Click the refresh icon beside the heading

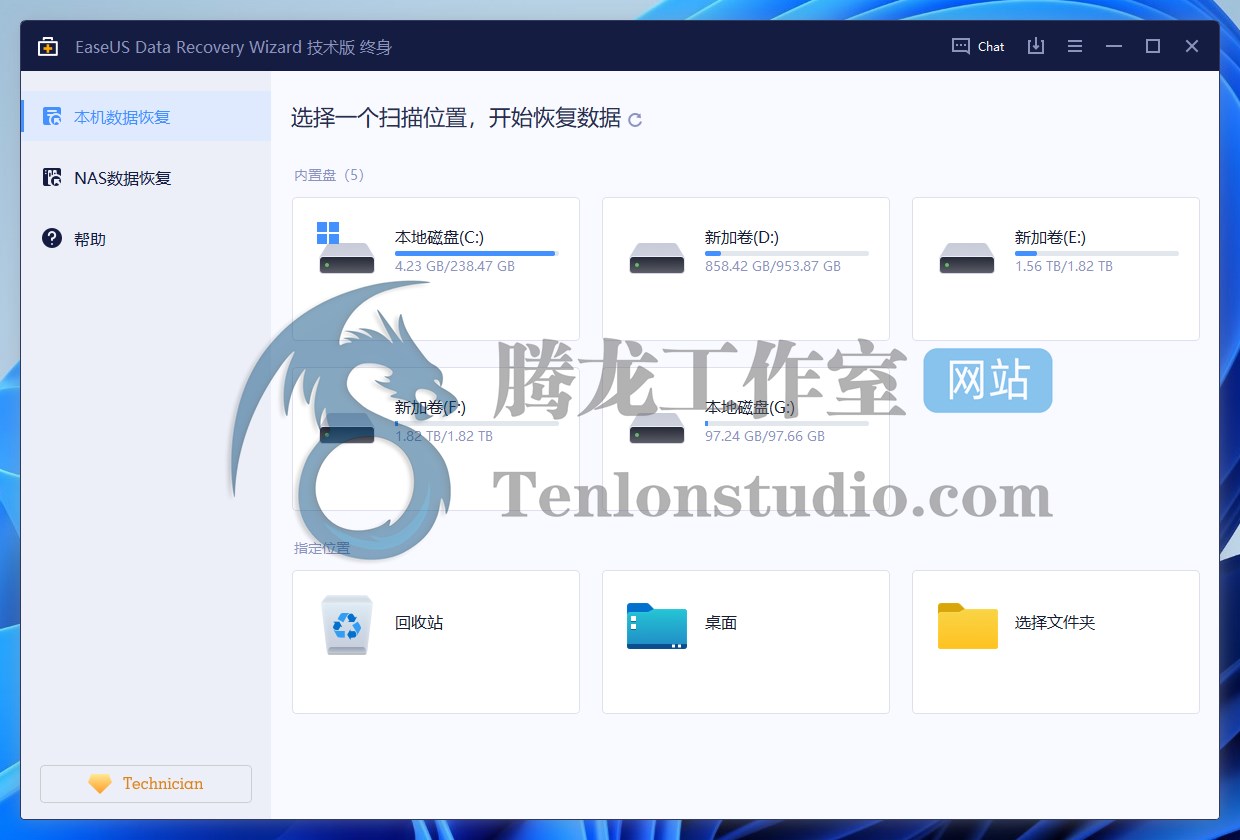pos(635,120)
